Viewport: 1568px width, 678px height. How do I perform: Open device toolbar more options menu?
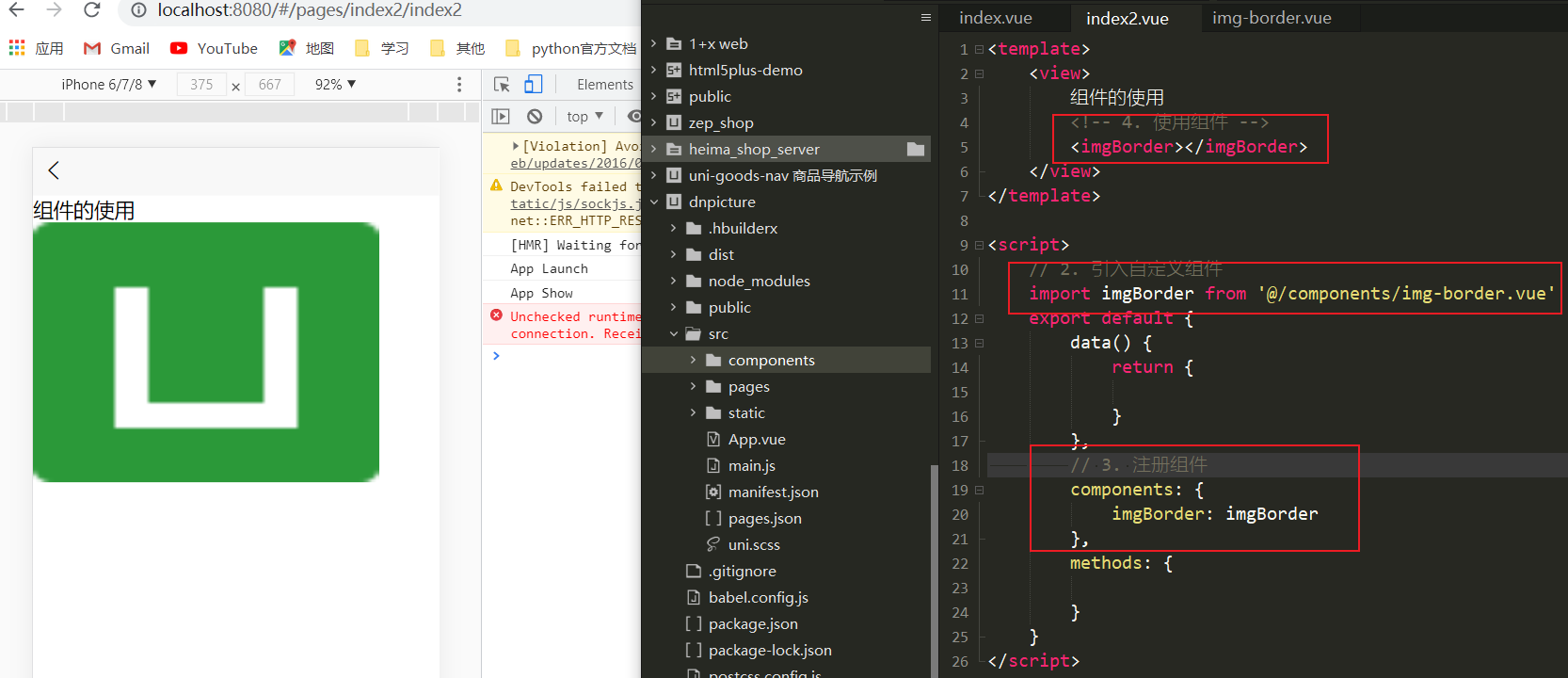[x=459, y=84]
